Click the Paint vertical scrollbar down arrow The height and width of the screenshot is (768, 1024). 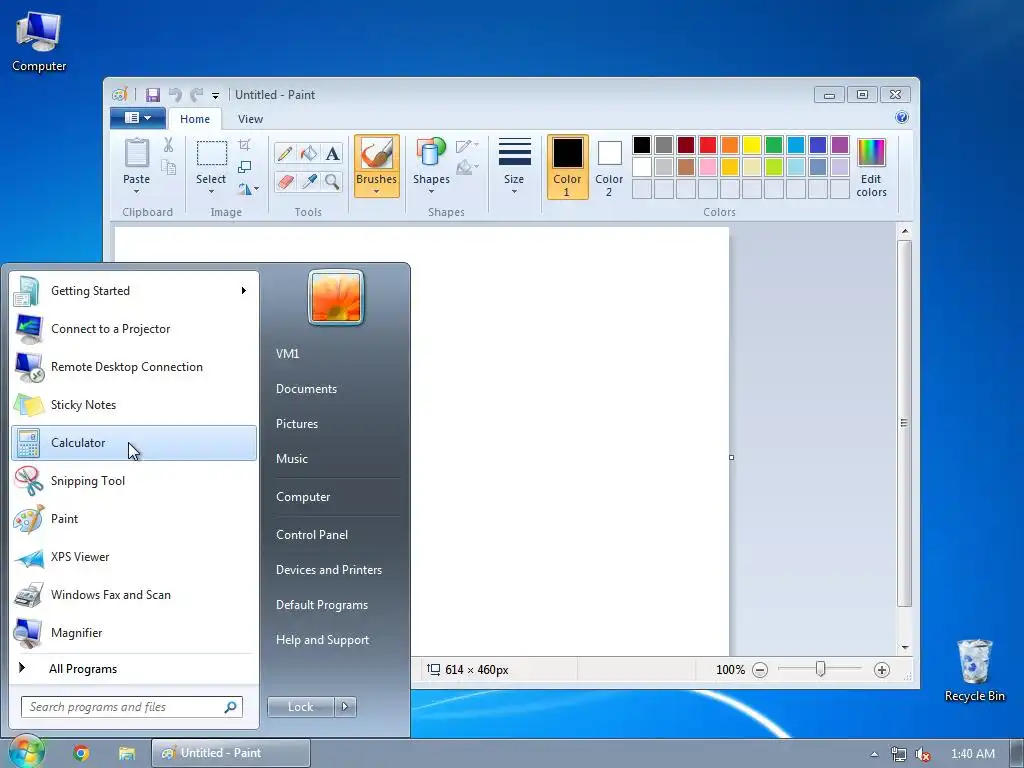point(904,647)
